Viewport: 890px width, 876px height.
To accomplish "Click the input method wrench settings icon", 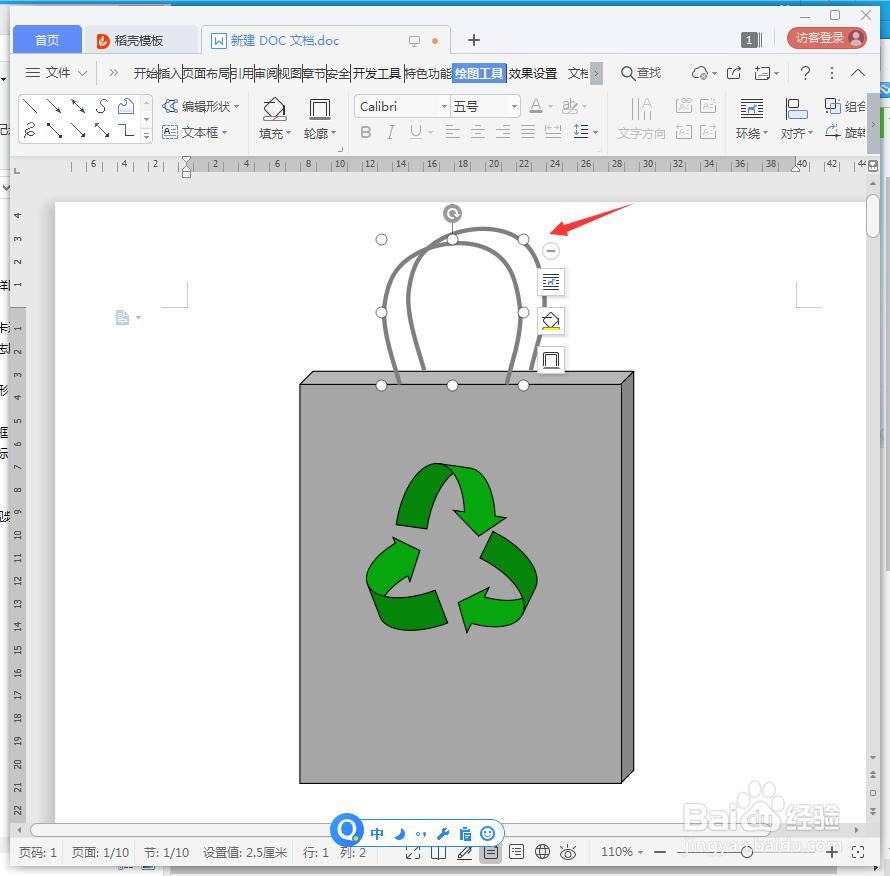I will pos(443,833).
